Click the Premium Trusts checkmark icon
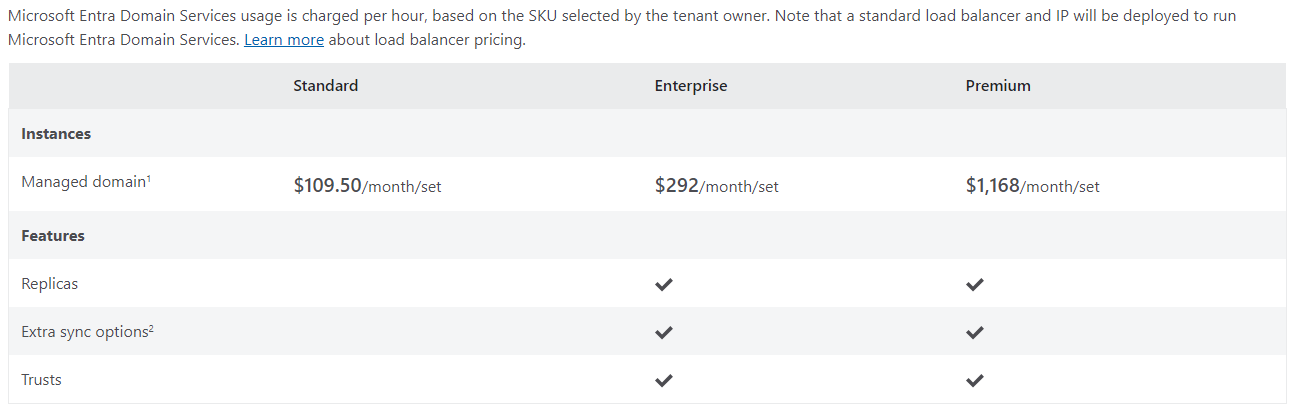Image resolution: width=1304 pixels, height=416 pixels. 975,380
